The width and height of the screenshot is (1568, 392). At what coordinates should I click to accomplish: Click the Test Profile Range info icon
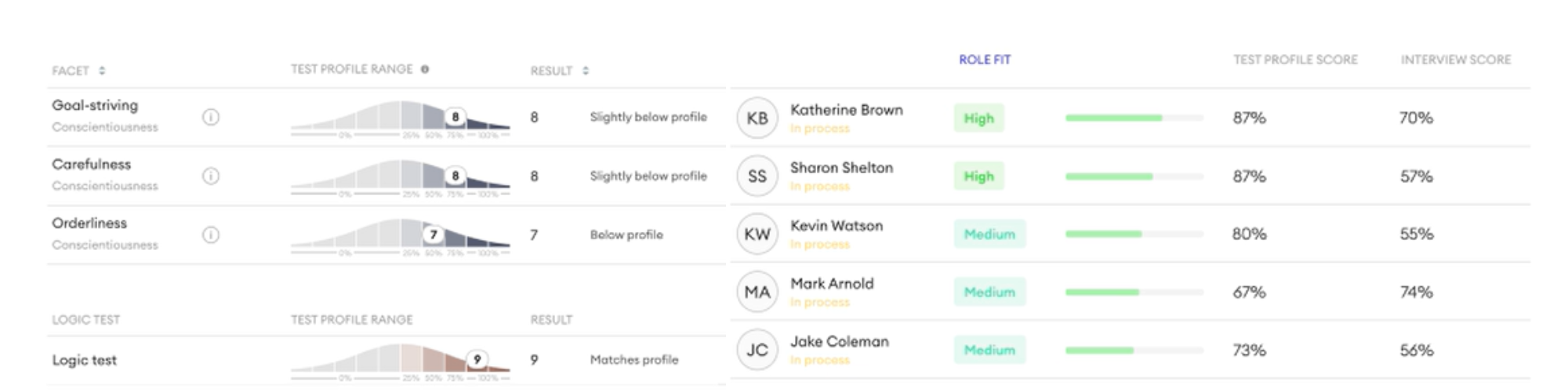pos(425,69)
